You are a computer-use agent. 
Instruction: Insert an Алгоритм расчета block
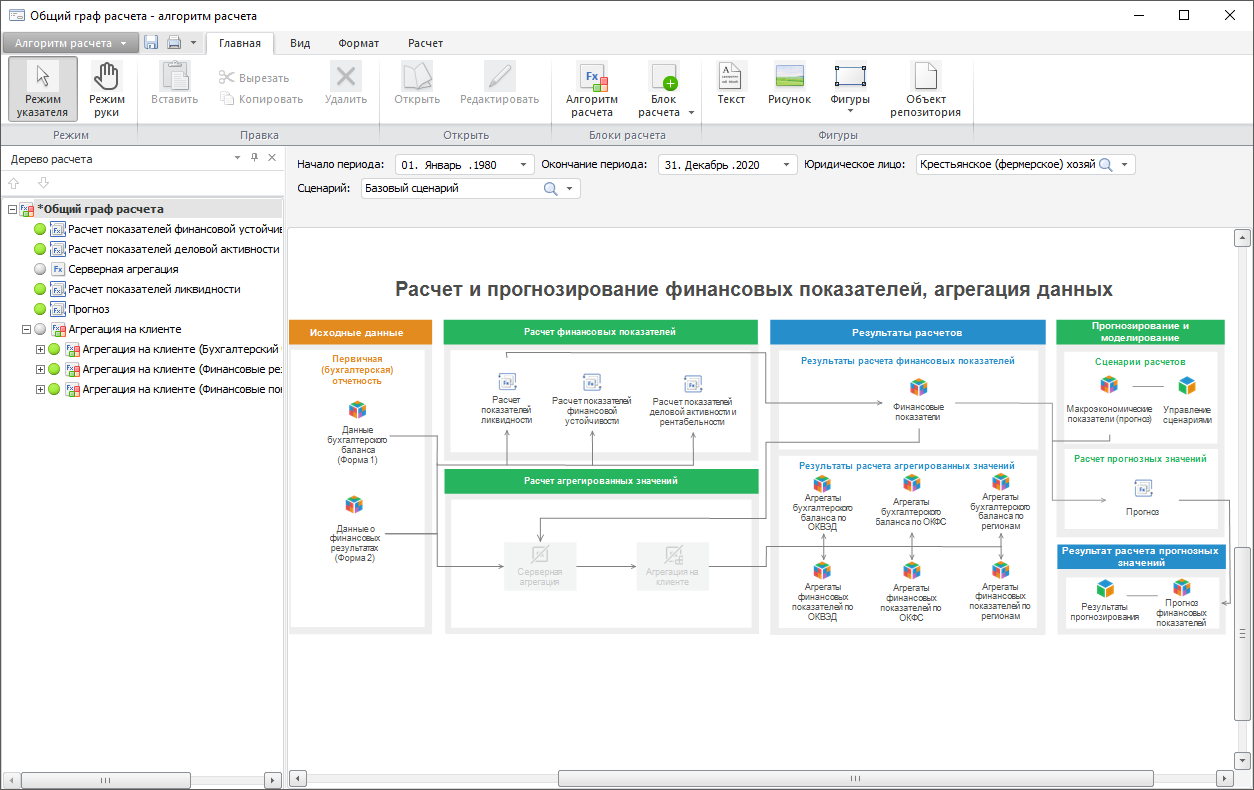(592, 89)
